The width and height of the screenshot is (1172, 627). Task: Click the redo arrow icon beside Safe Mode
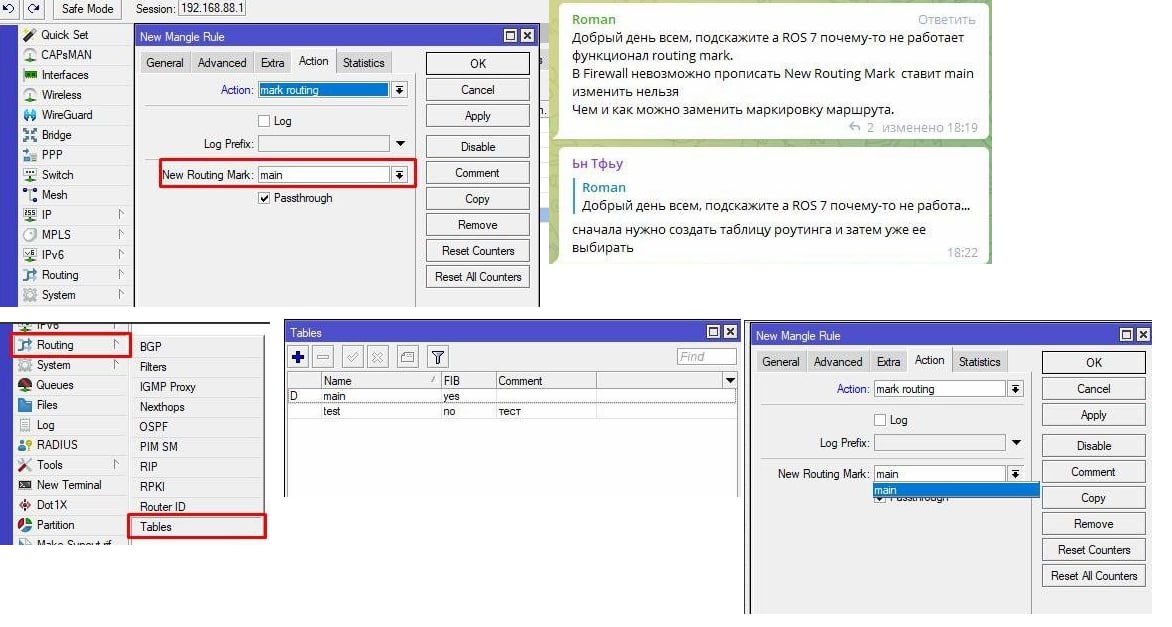(34, 8)
